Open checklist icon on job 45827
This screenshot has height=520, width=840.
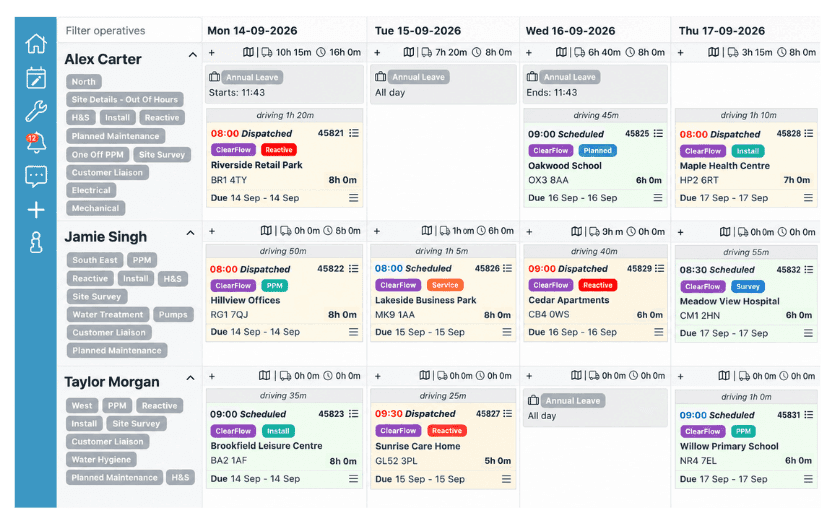point(507,413)
